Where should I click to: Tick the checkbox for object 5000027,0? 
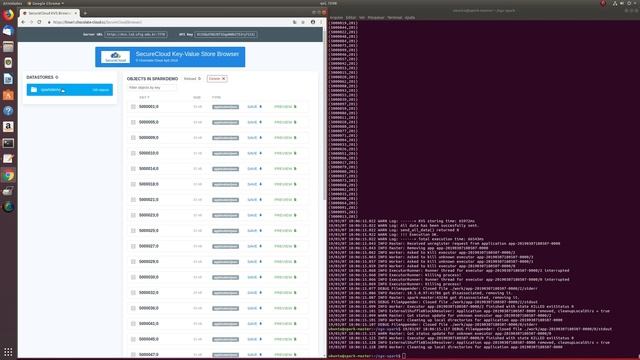point(133,247)
